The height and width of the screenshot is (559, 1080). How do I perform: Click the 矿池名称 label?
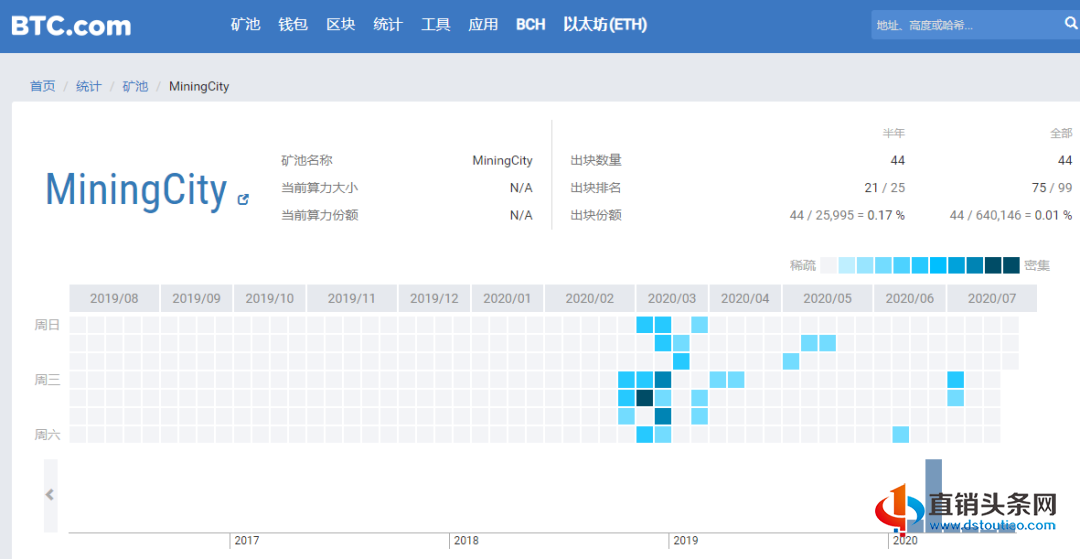(307, 160)
